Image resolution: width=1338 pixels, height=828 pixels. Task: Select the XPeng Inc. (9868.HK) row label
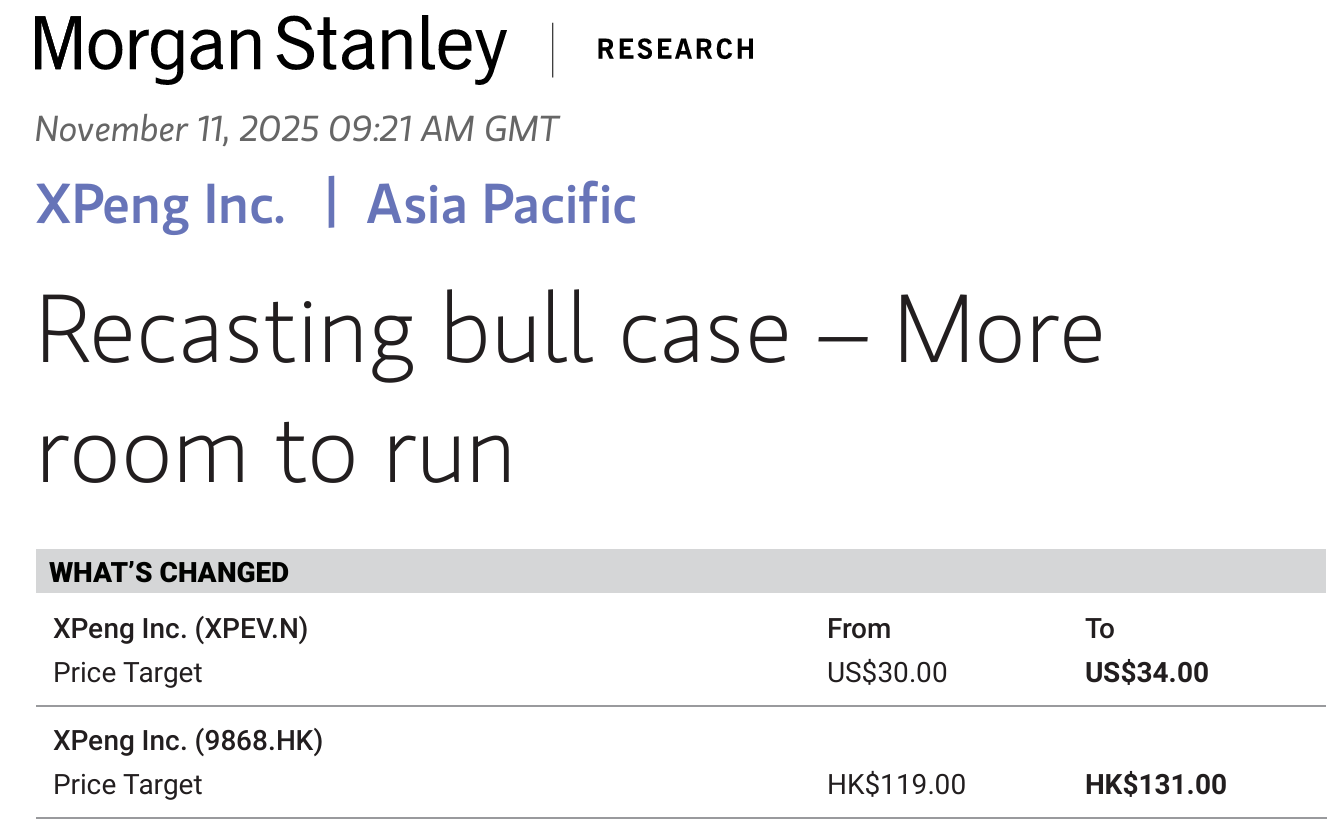coord(188,741)
